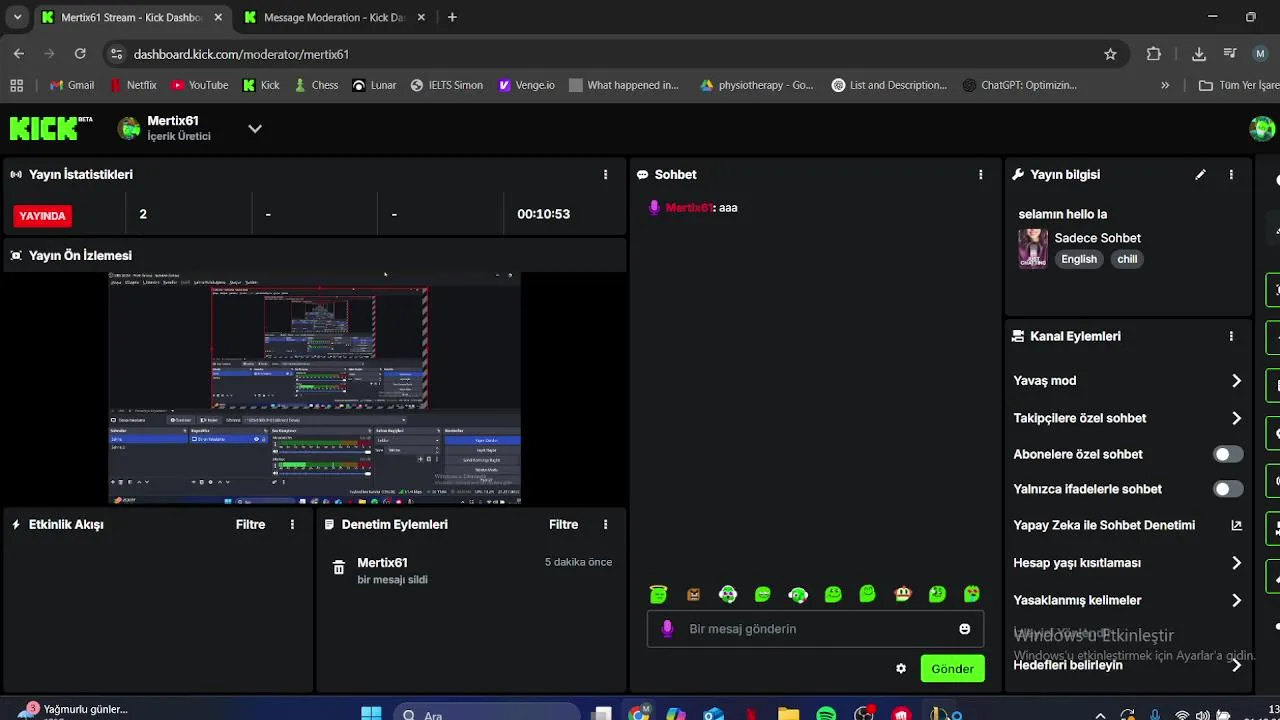
Task: Show hidden system tray icons
Action: click(x=1100, y=714)
